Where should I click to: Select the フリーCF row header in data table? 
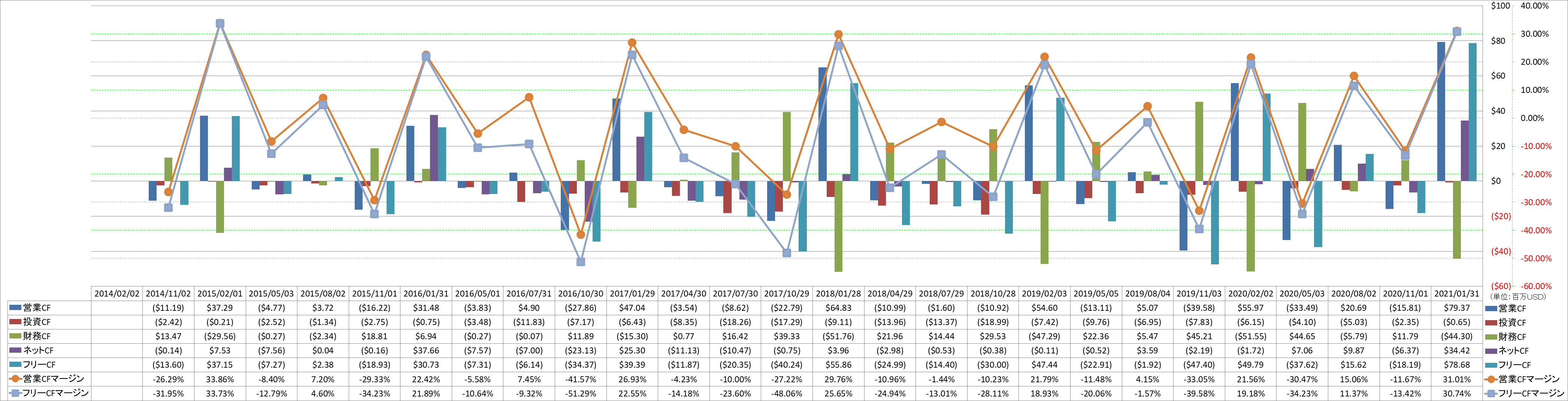coord(49,364)
